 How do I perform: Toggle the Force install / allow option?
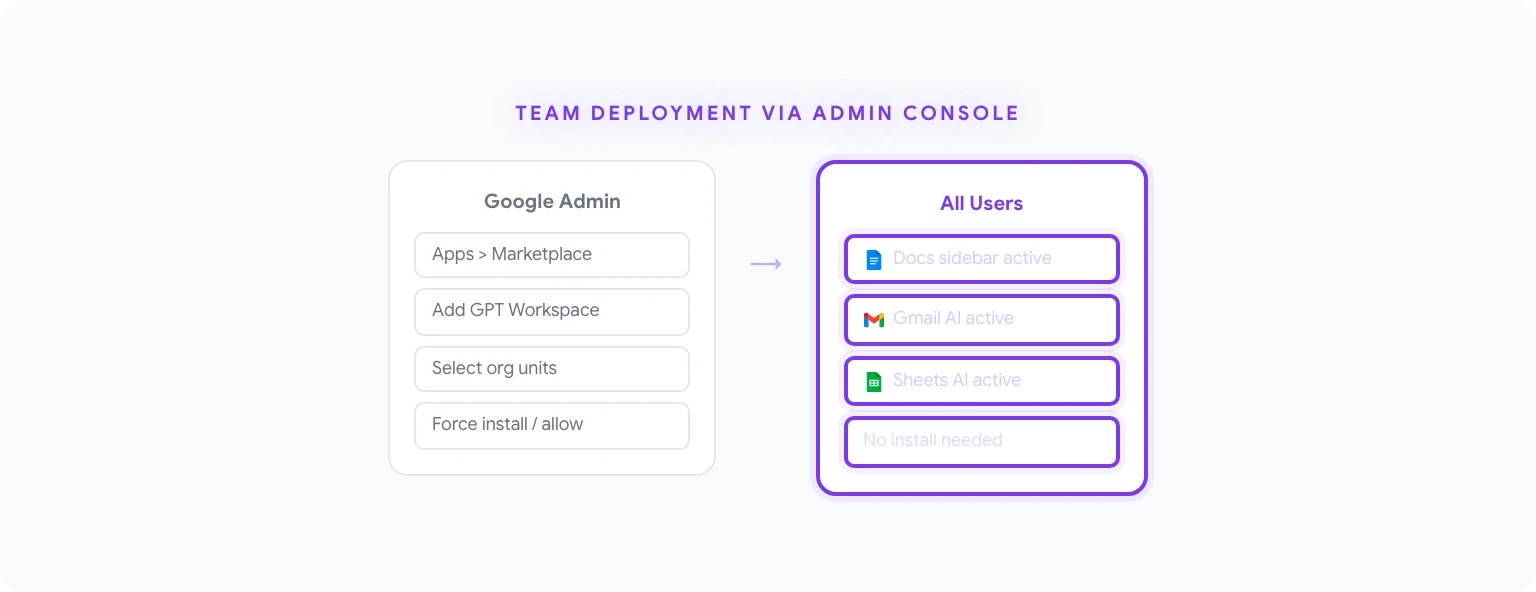click(x=551, y=425)
